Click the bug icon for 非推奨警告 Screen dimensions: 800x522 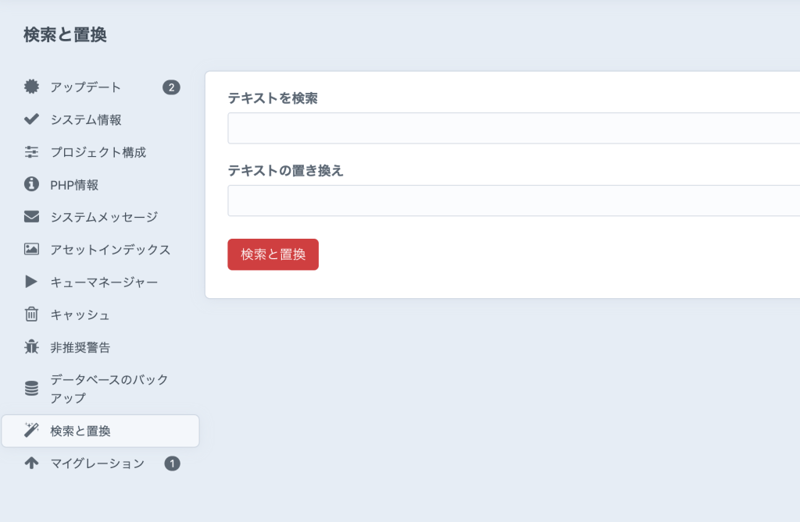point(31,347)
